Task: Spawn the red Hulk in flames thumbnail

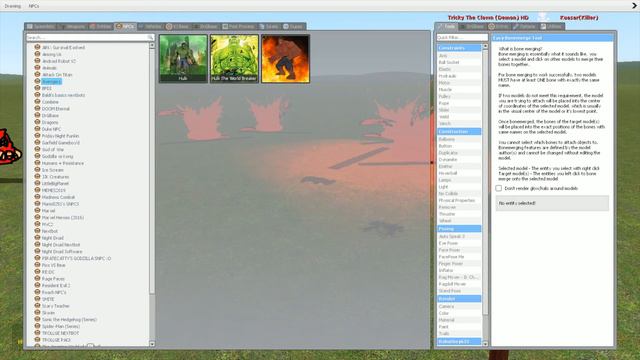Action: (285, 58)
